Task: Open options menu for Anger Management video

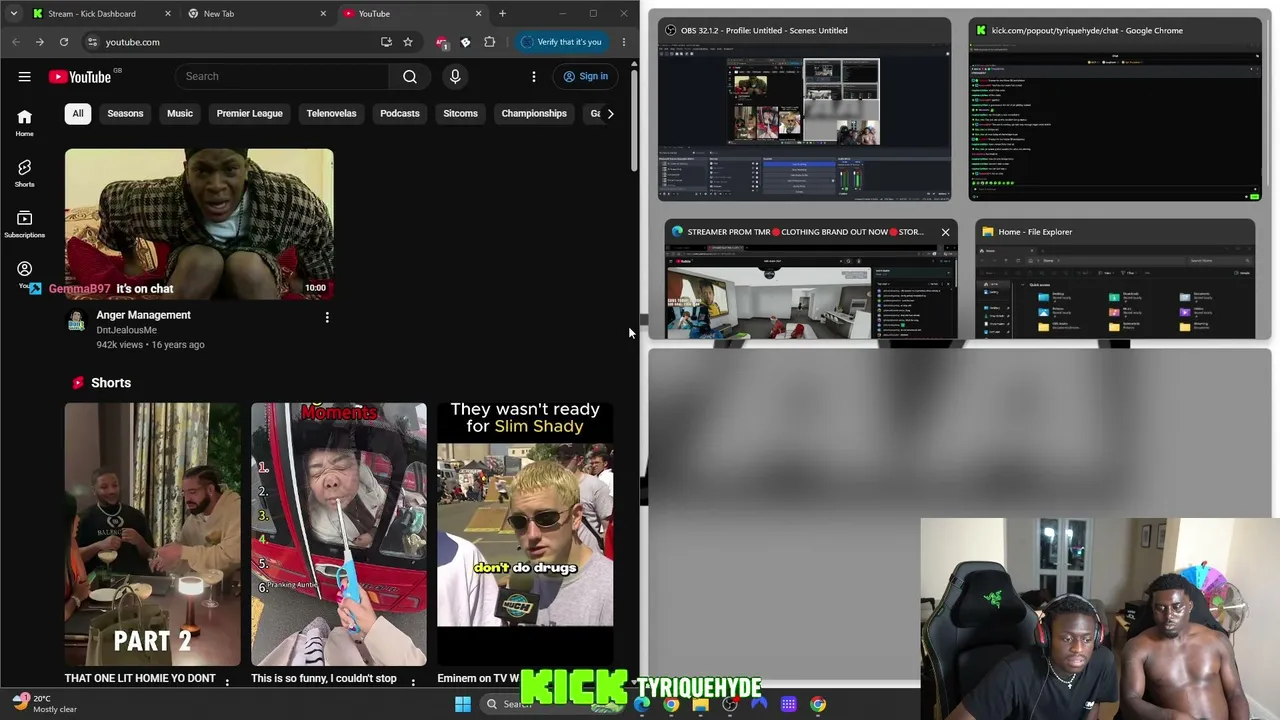Action: [x=327, y=317]
